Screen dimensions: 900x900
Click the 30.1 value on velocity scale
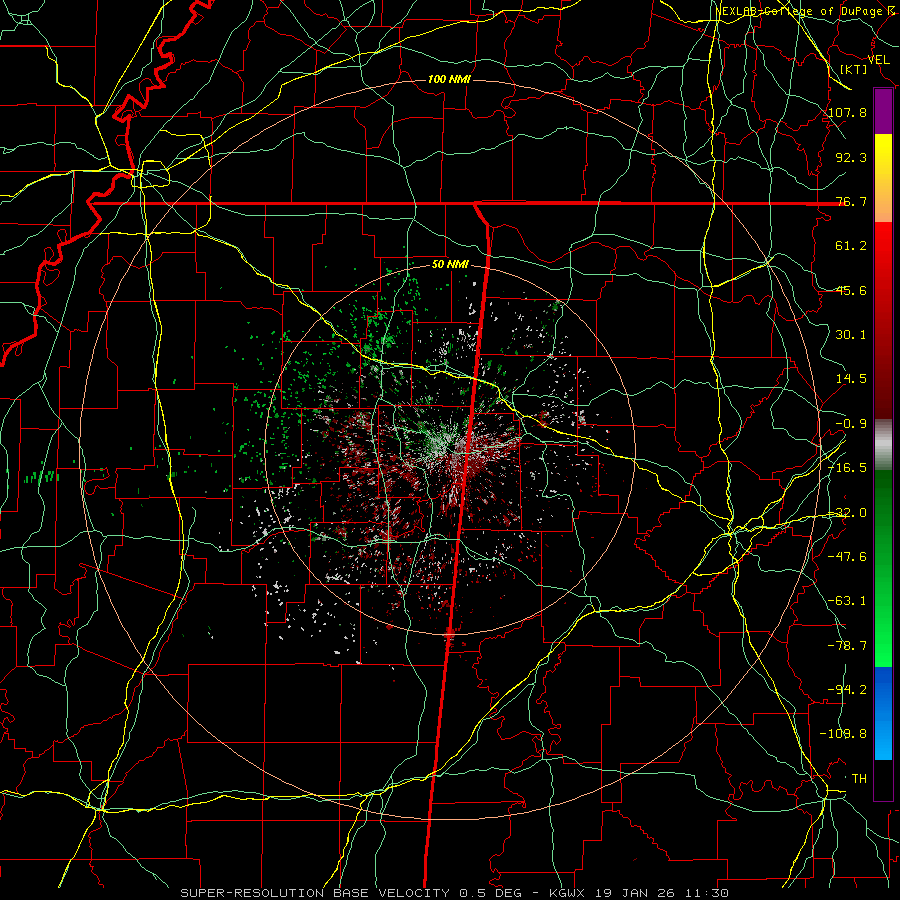point(851,335)
